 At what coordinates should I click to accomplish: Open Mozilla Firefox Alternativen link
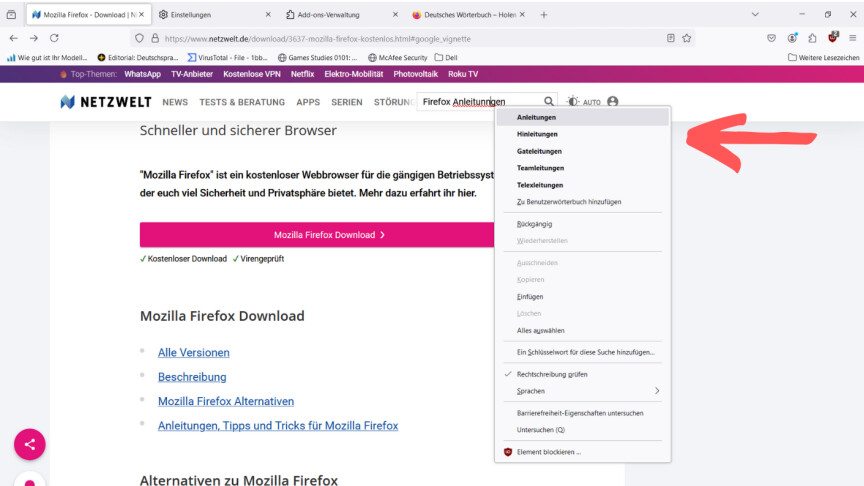226,401
